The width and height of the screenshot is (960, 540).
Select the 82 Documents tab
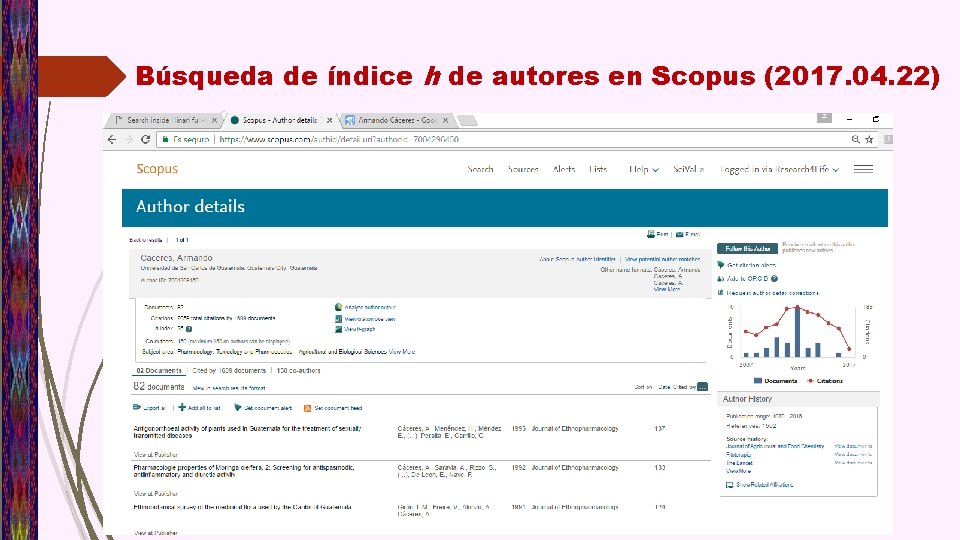(159, 370)
